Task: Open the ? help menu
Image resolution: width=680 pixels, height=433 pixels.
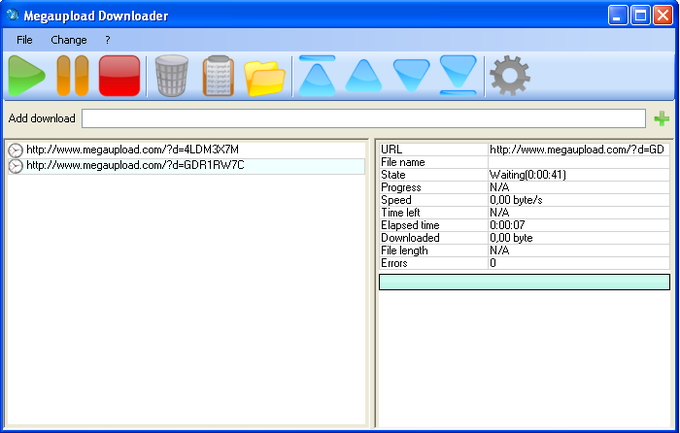Action: (x=108, y=40)
